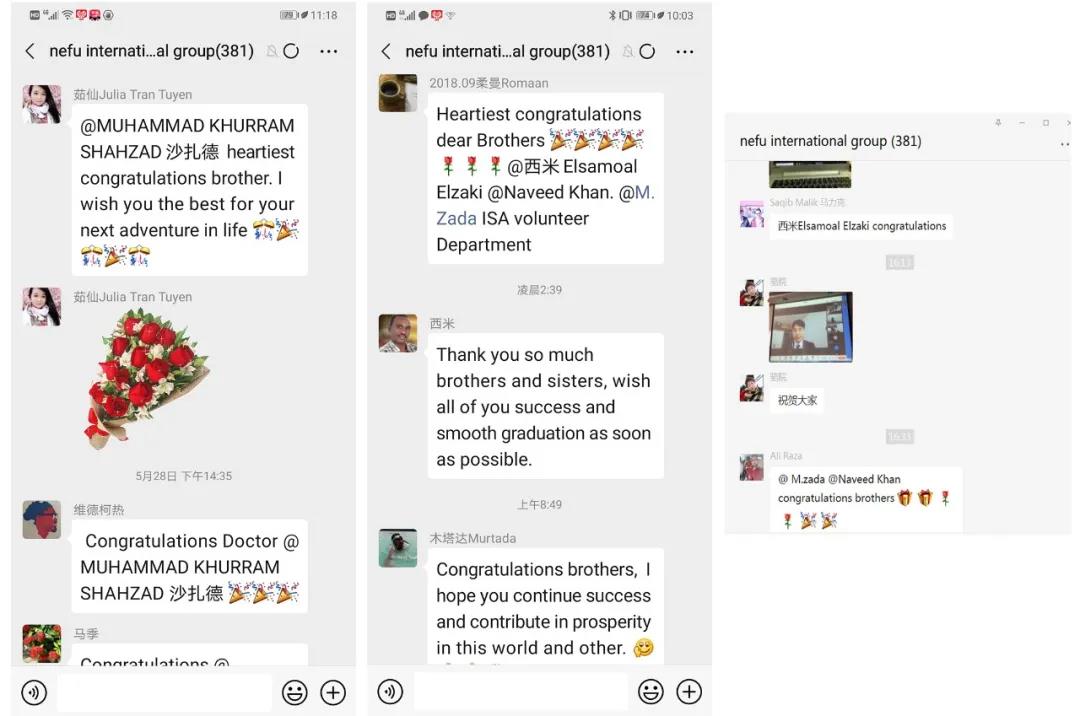Tap the plus icon in middle chat

689,691
